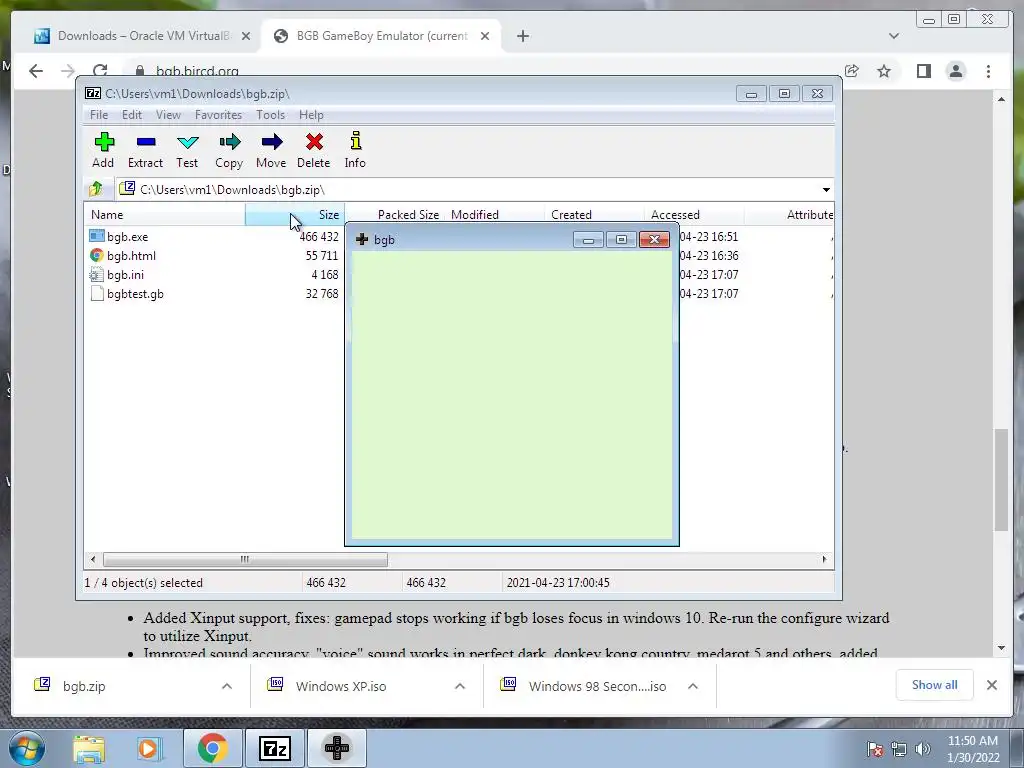Expand the 7-Zip address path dropdown
Image resolution: width=1024 pixels, height=768 pixels.
825,189
